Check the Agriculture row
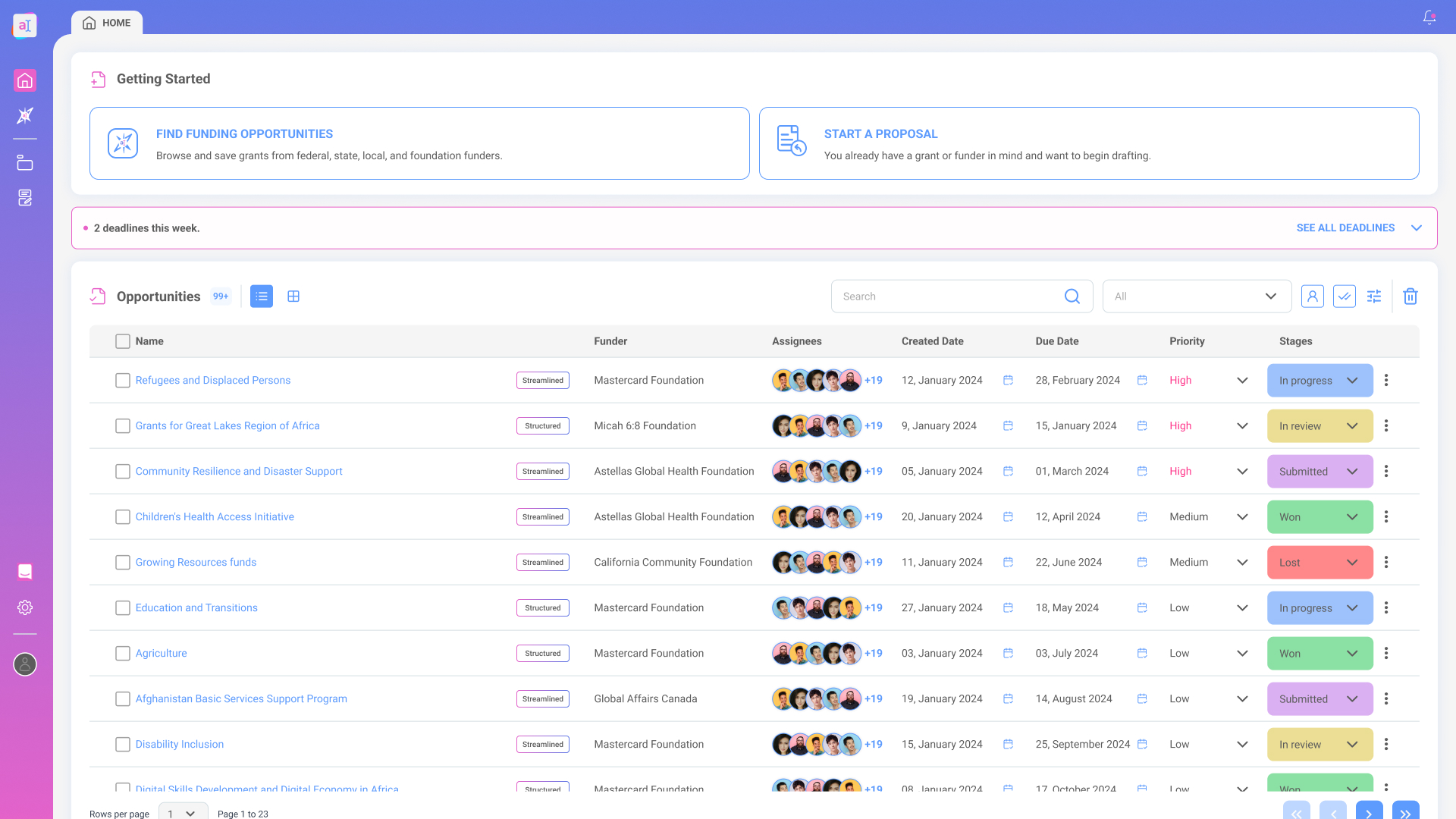This screenshot has width=1456, height=819. click(123, 653)
